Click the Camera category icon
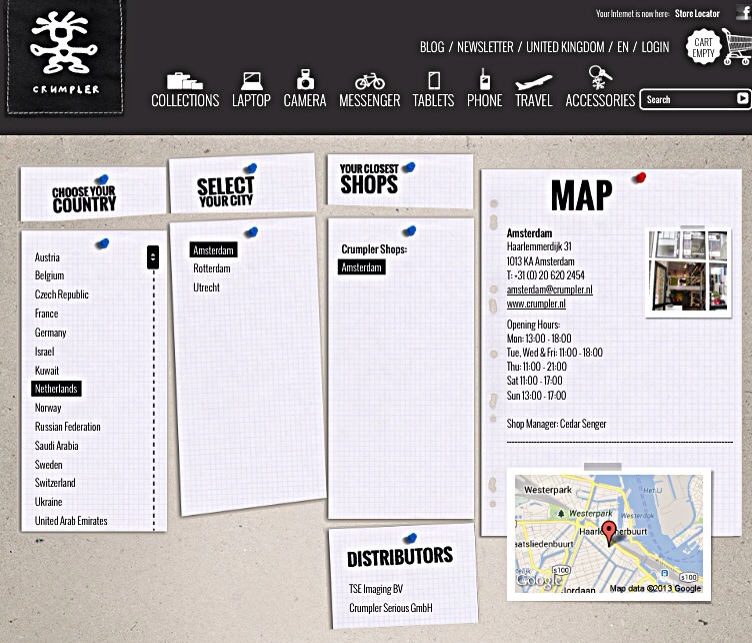The image size is (752, 643). pos(305,79)
